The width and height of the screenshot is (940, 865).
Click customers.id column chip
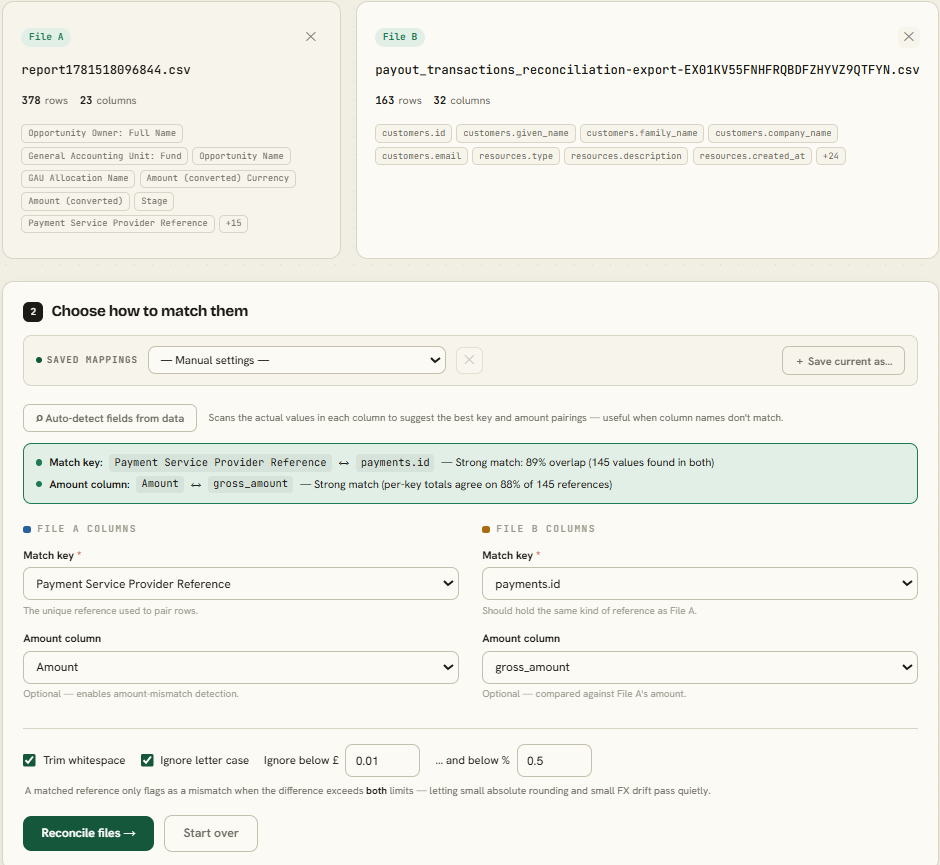coord(414,133)
